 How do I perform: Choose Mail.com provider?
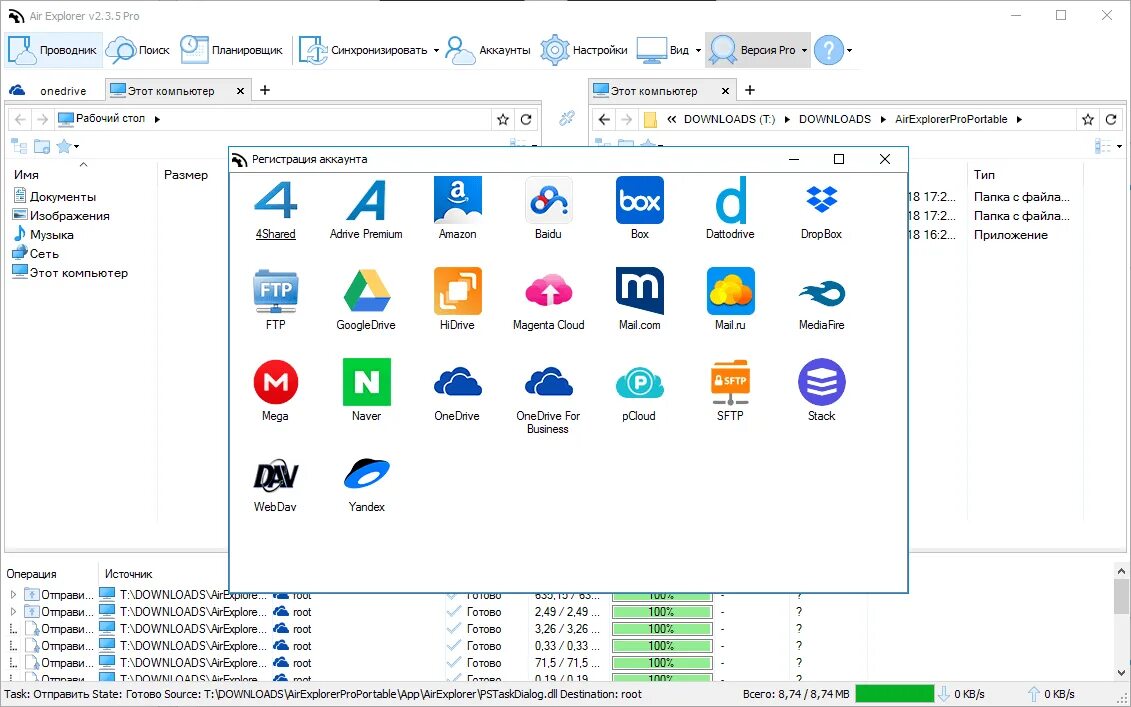click(640, 299)
